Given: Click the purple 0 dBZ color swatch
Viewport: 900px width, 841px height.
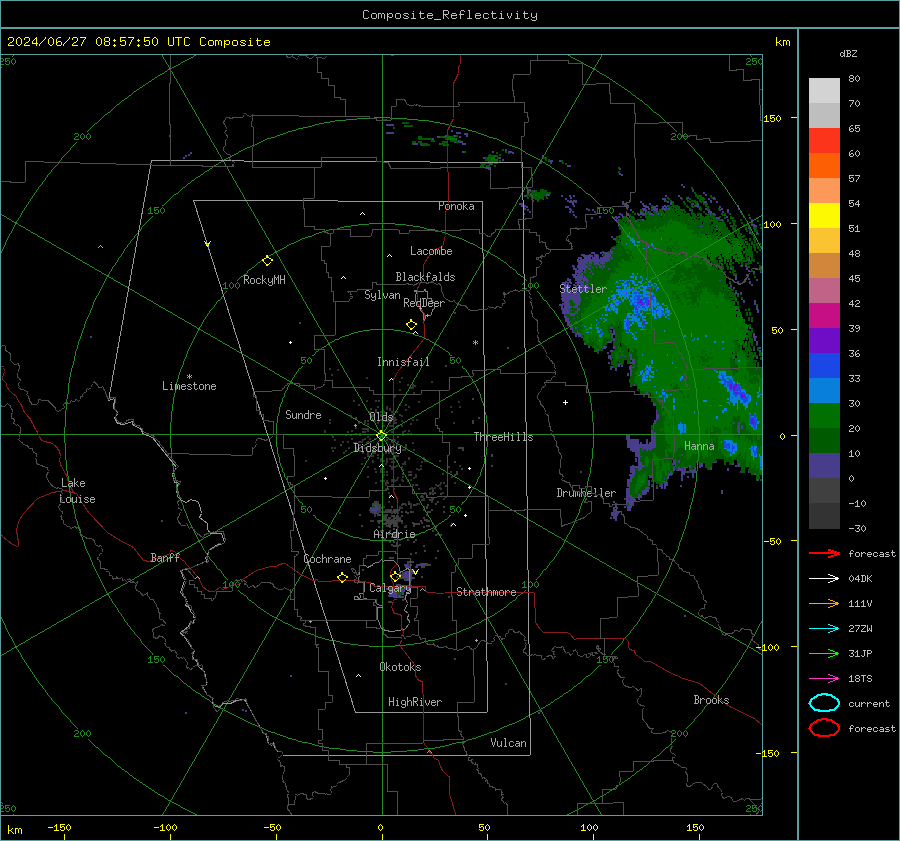Looking at the screenshot, I should [824, 466].
